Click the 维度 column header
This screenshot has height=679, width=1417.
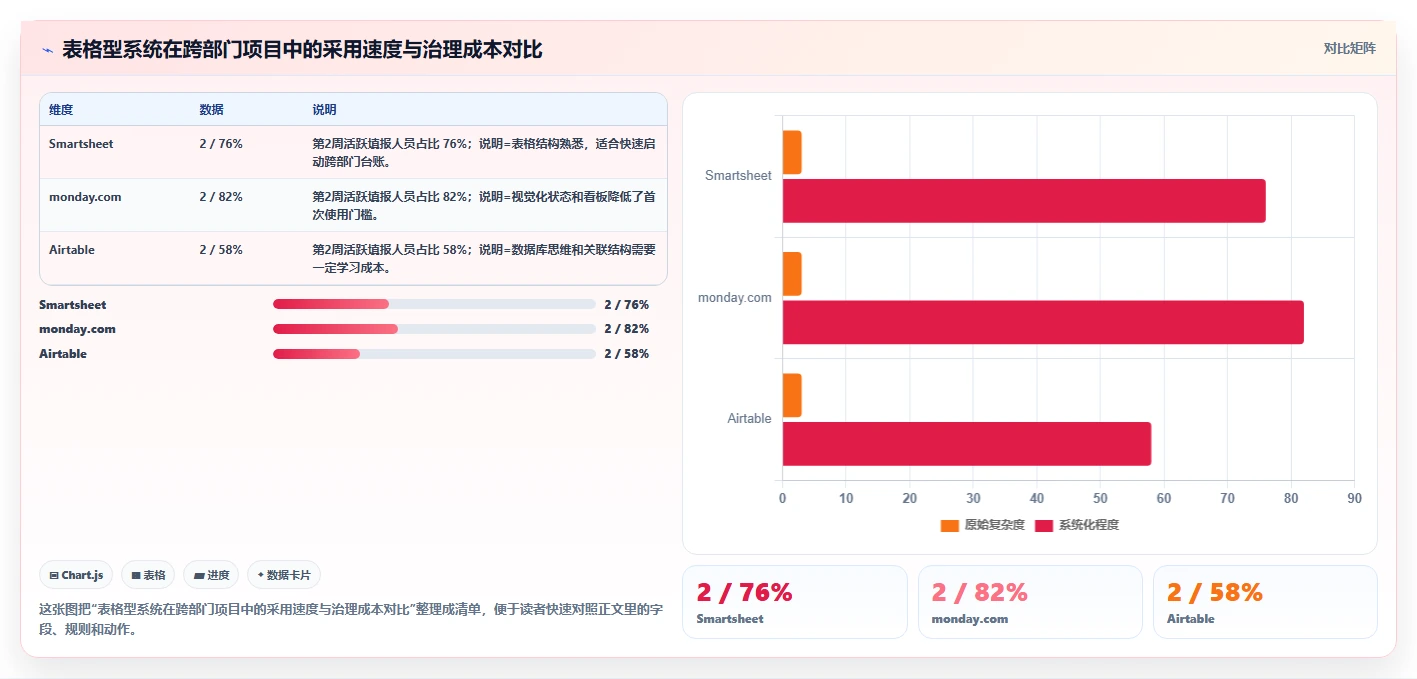coord(61,110)
